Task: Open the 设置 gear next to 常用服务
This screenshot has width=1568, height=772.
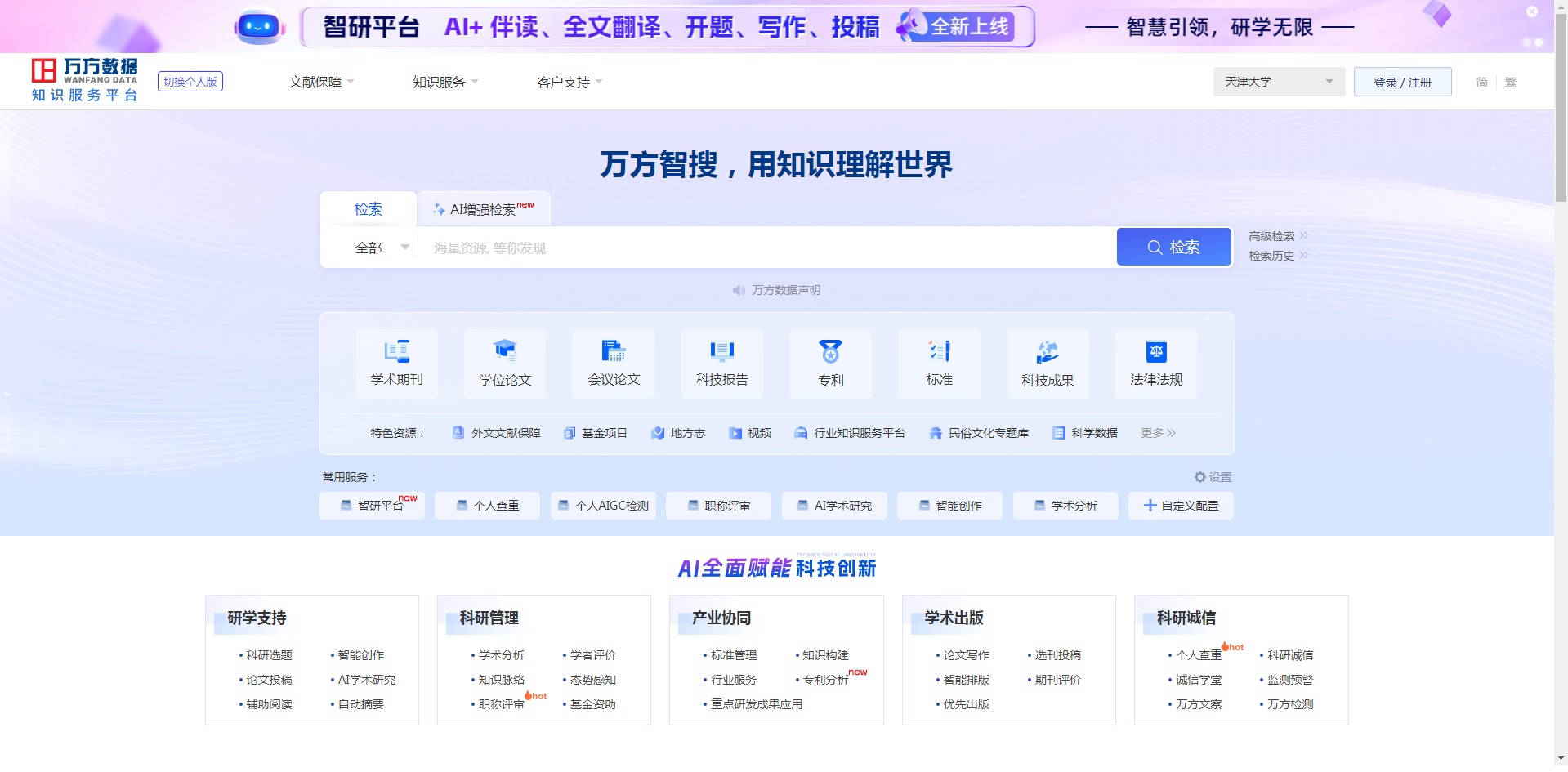Action: coord(1211,477)
